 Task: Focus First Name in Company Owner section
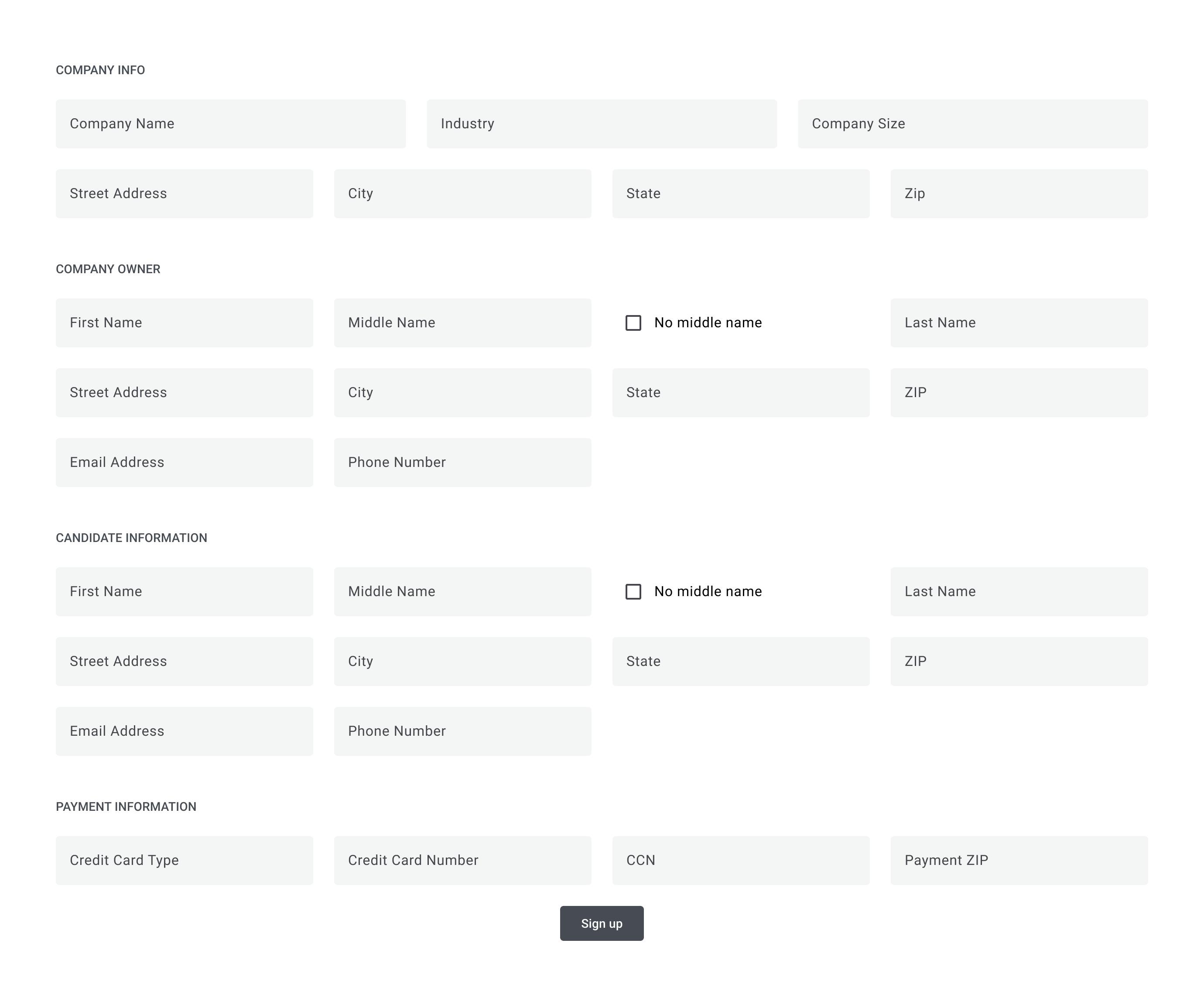click(184, 322)
